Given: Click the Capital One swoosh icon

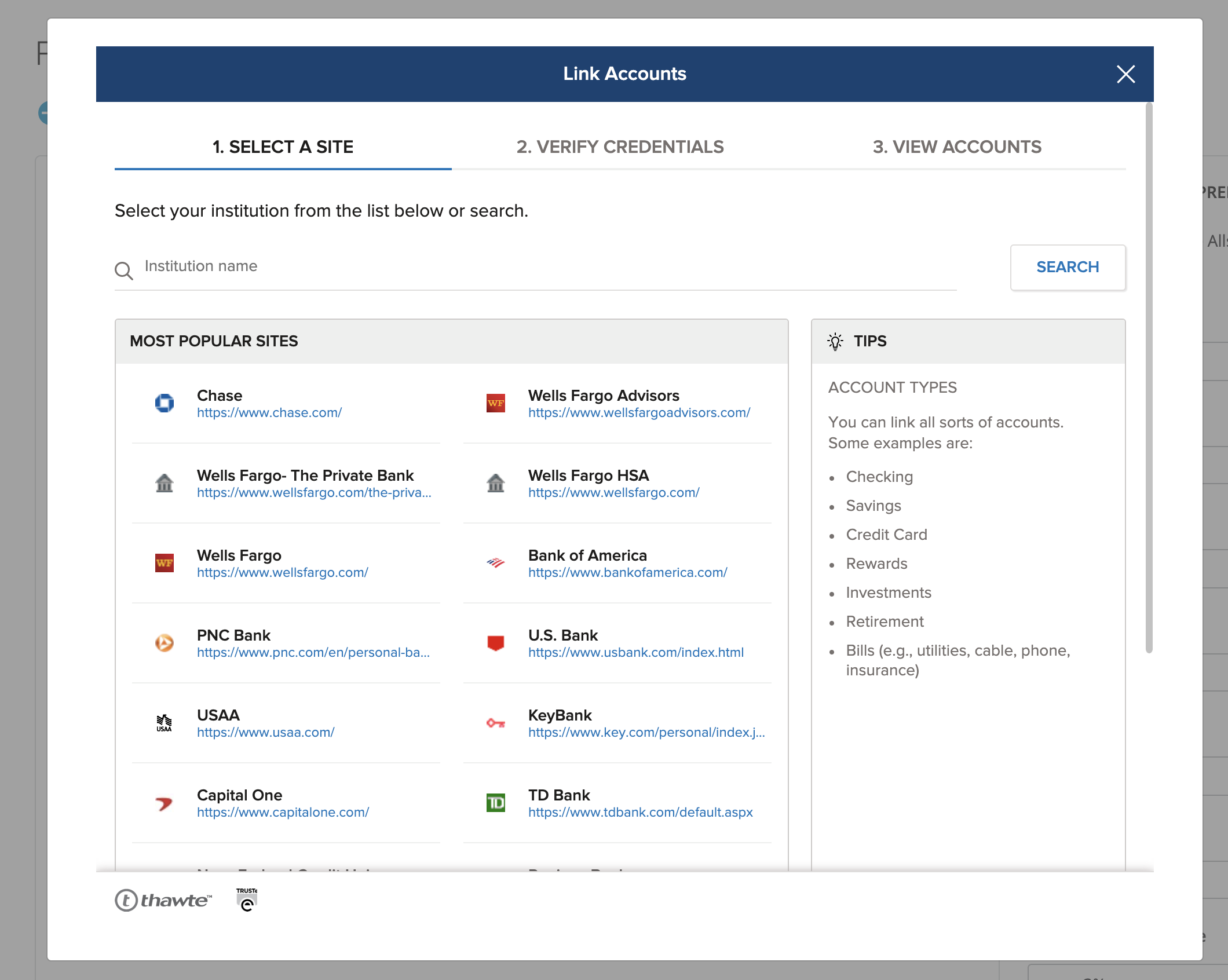Looking at the screenshot, I should click(165, 803).
